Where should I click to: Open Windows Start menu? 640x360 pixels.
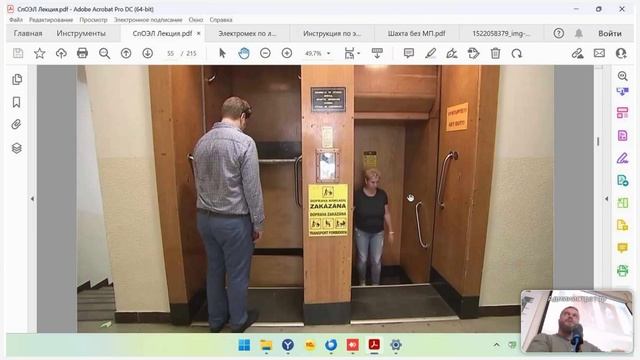(x=244, y=345)
